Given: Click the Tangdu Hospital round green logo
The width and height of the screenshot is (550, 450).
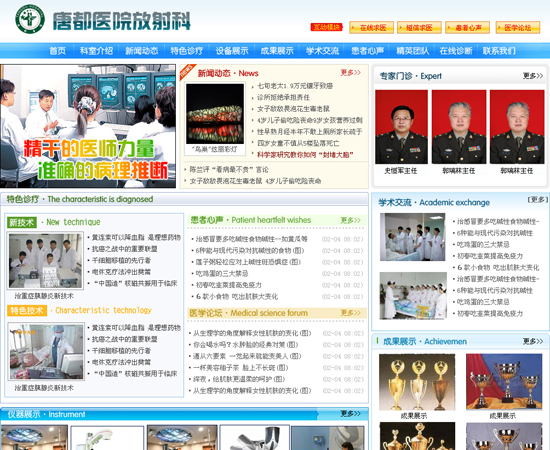Looking at the screenshot, I should pos(30,19).
